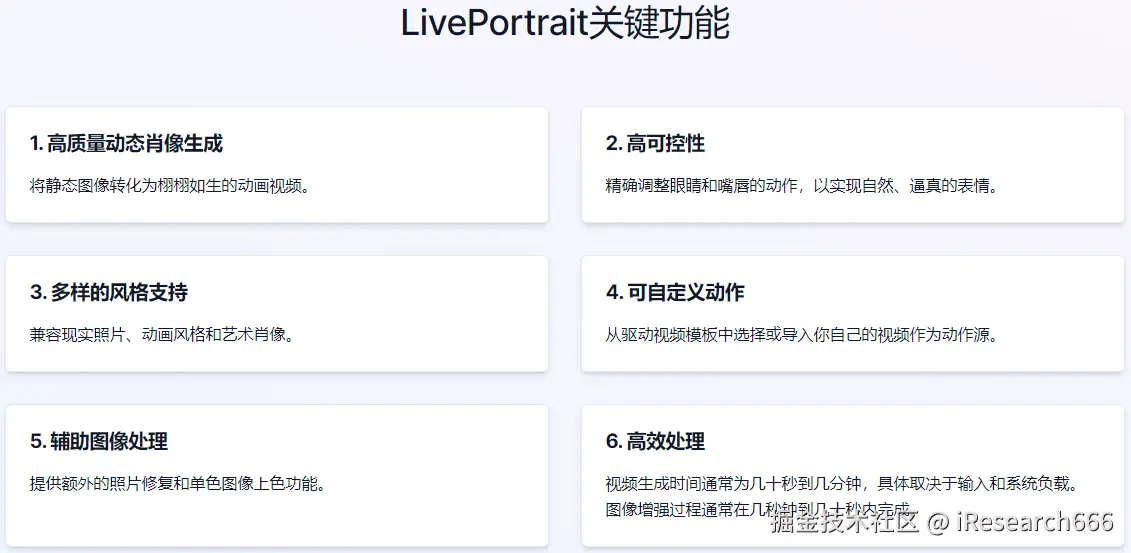Select the 3. 多样的风格支持 card title
1131x553 pixels.
point(109,293)
